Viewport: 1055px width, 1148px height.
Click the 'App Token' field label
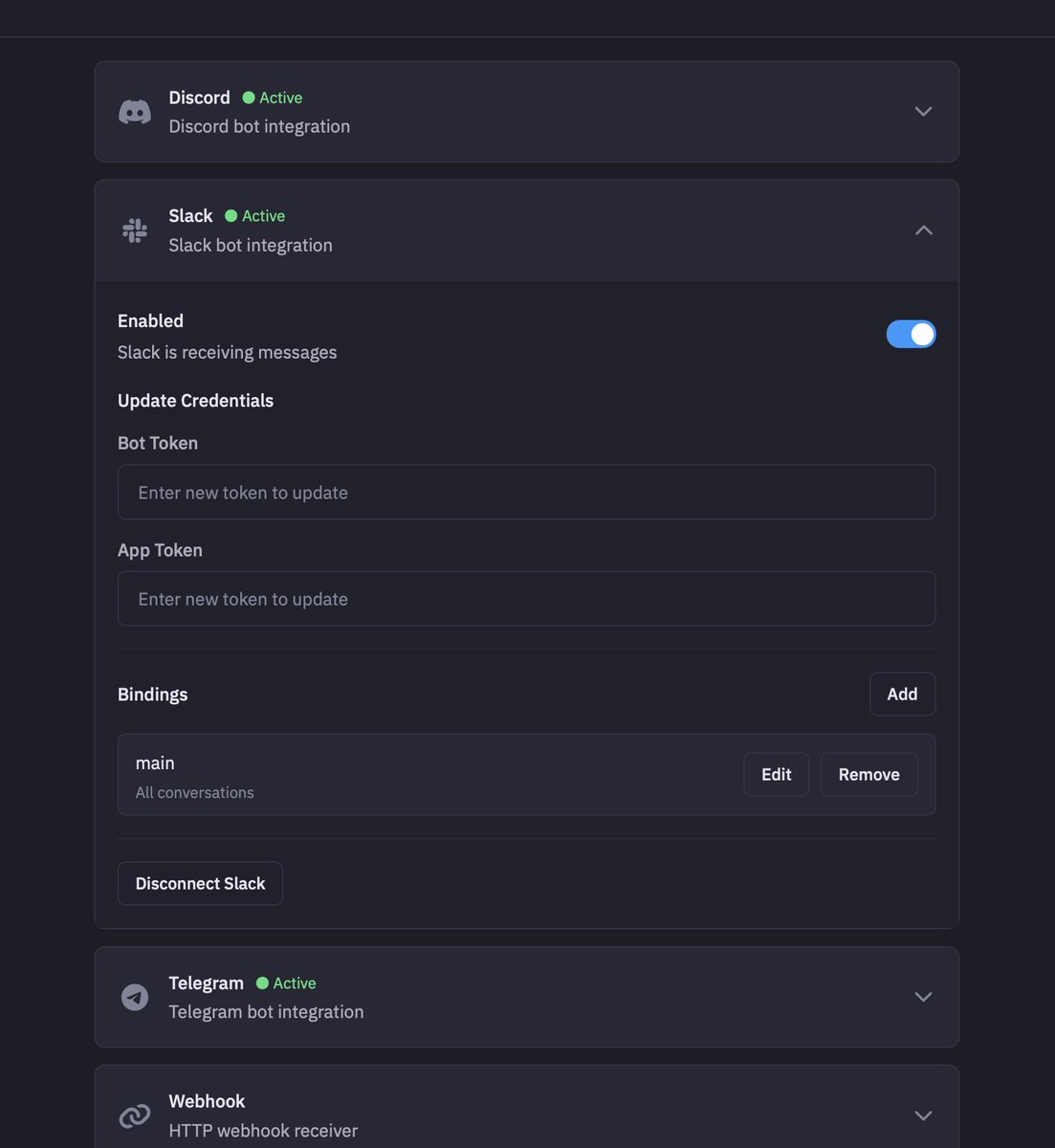click(x=160, y=550)
